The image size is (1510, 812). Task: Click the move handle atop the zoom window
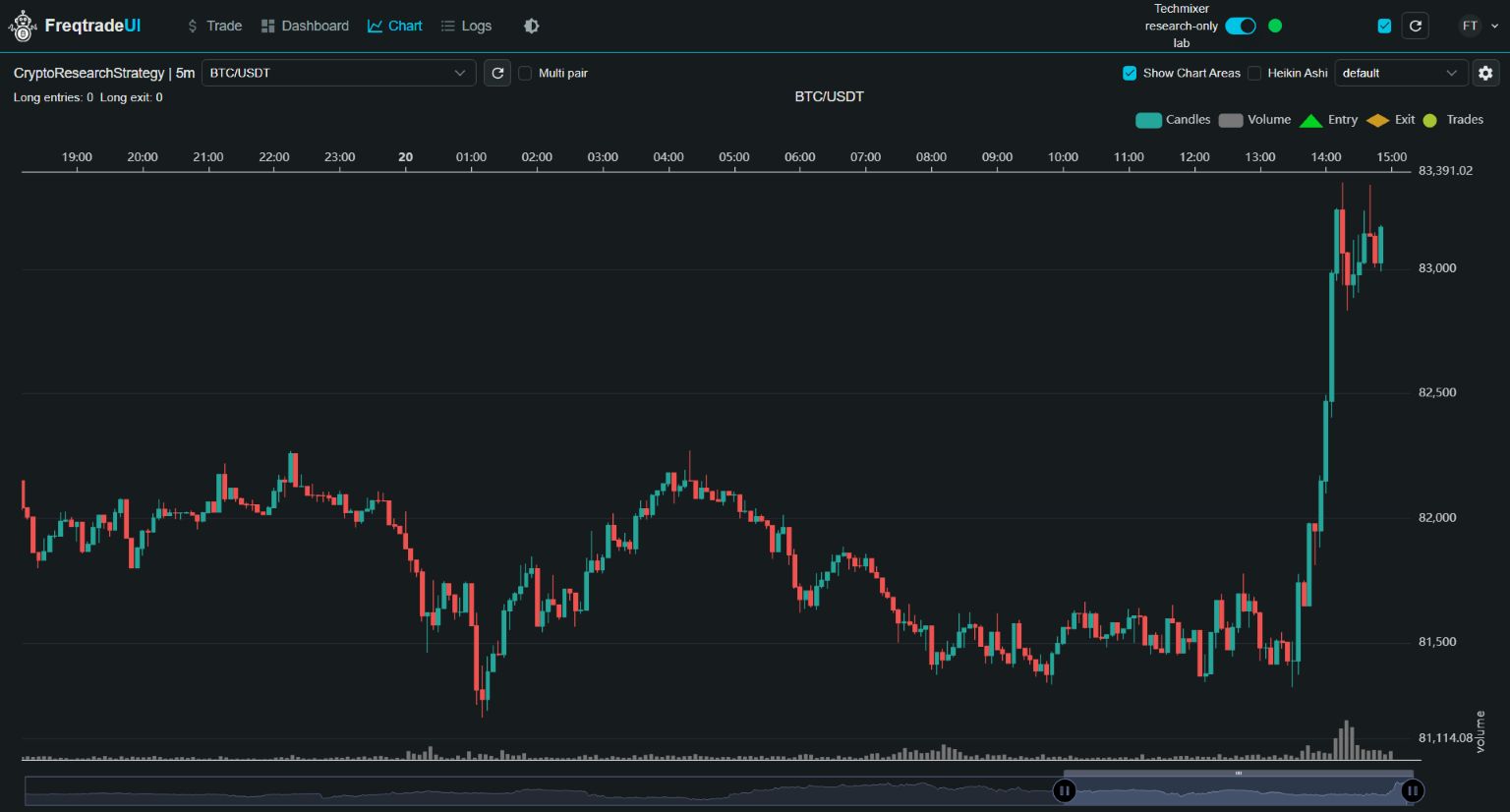pyautogui.click(x=1239, y=774)
